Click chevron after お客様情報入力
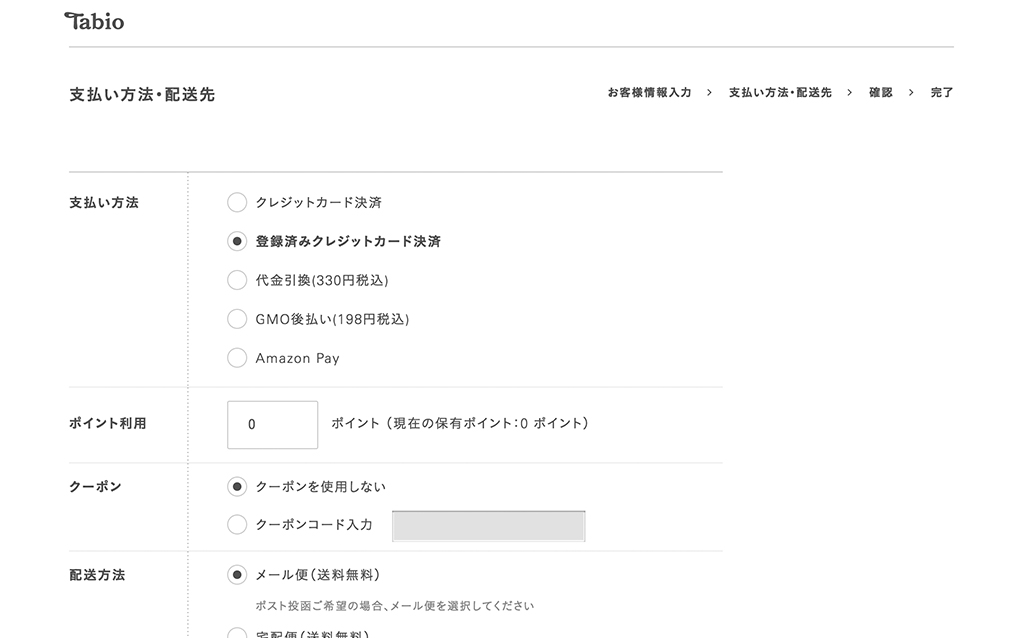1024x638 pixels. pyautogui.click(x=710, y=93)
